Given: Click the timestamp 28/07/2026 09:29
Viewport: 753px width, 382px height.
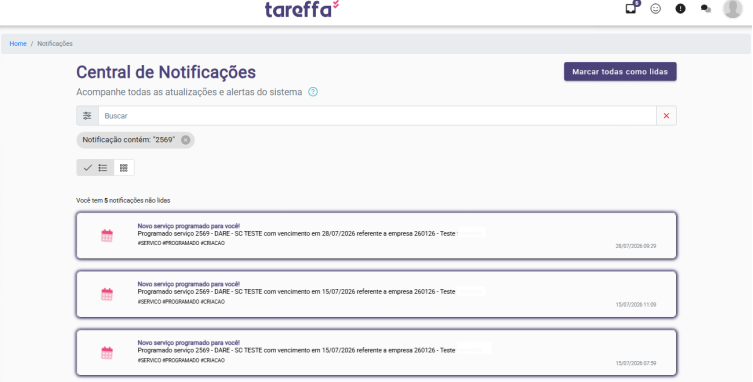Looking at the screenshot, I should point(636,246).
